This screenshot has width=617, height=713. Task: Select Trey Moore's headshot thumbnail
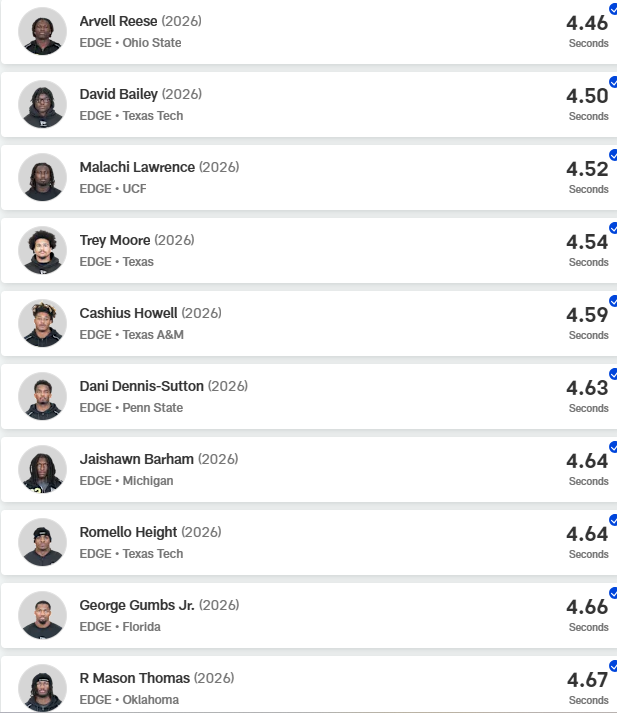(x=42, y=250)
